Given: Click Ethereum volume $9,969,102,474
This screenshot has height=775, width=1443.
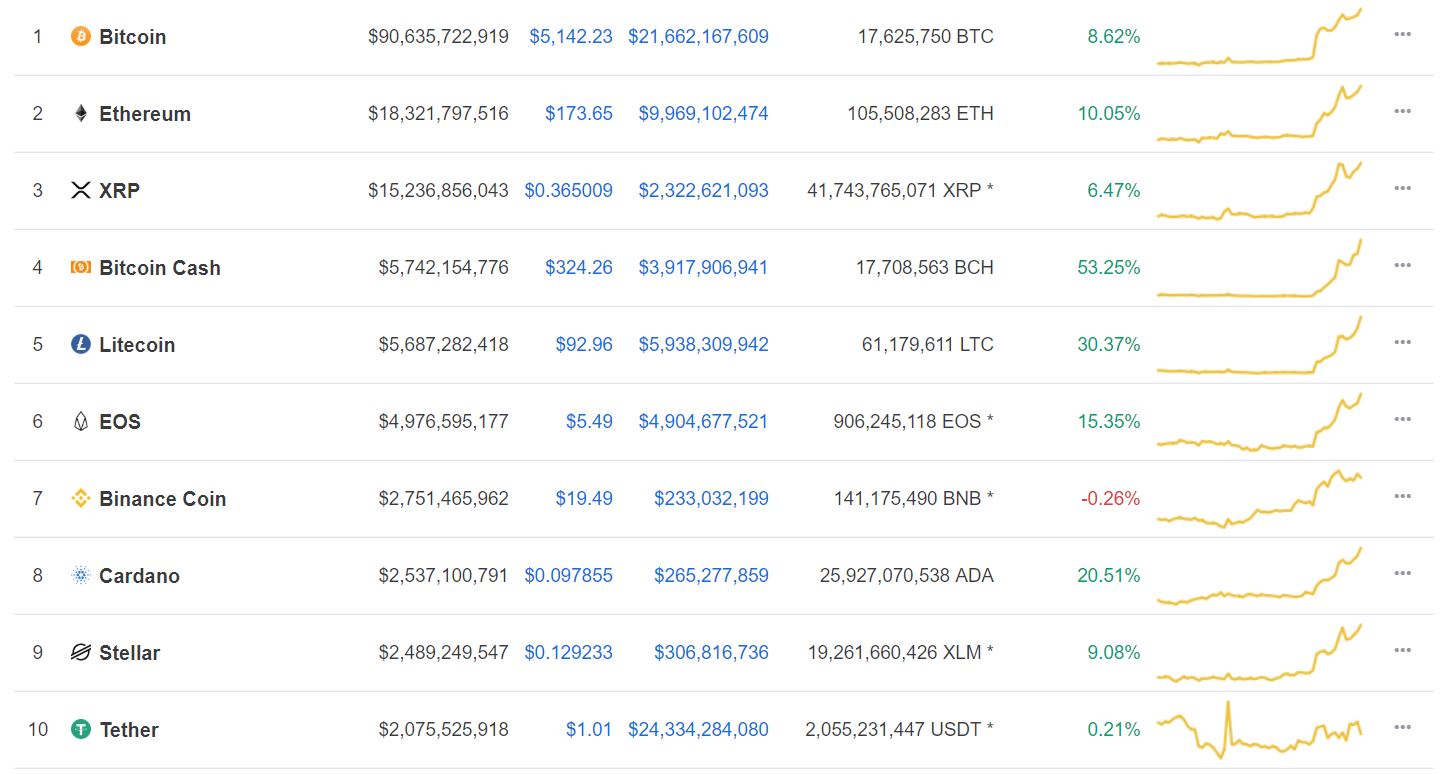Looking at the screenshot, I should tap(704, 114).
